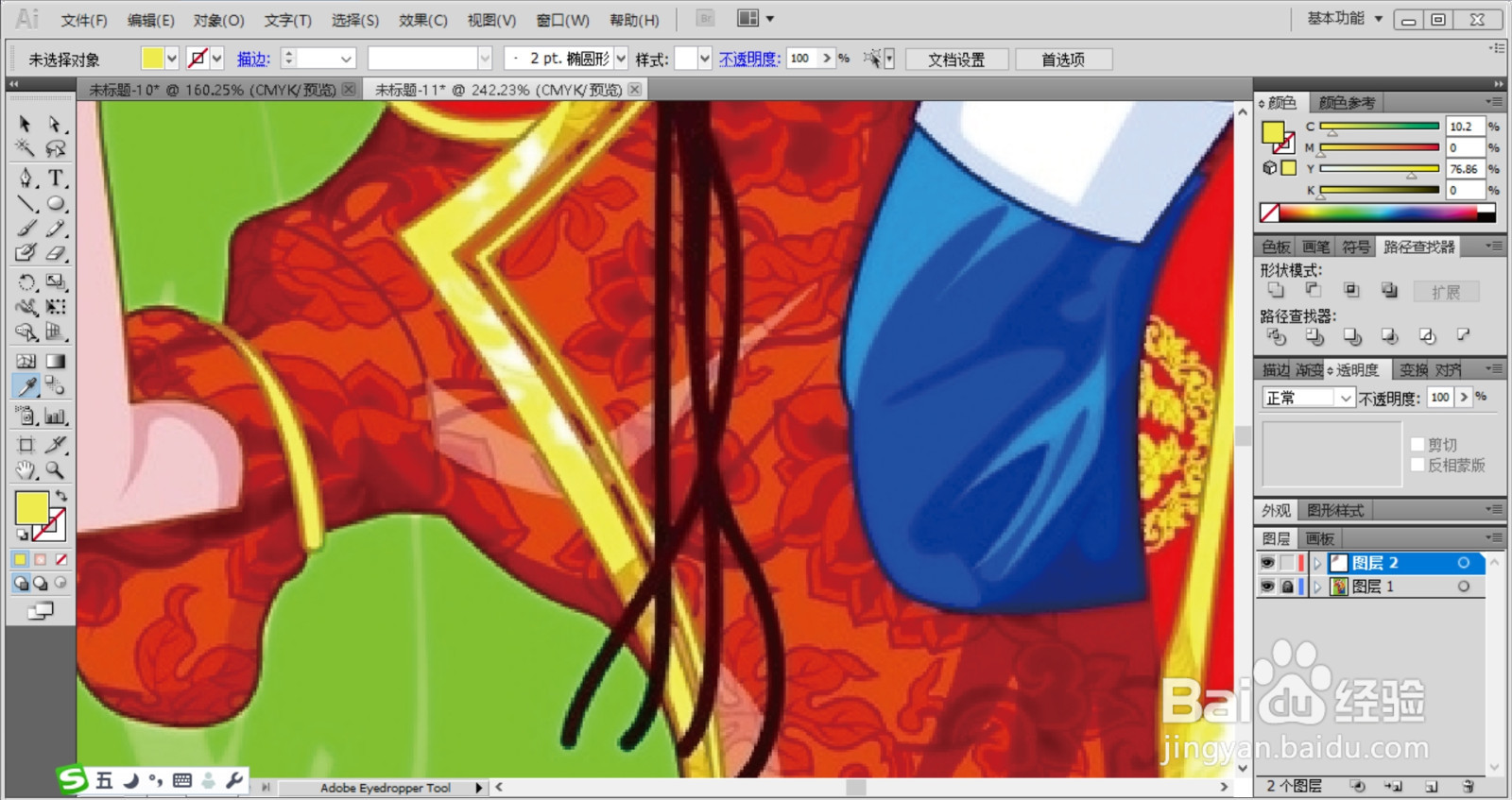Select the Eyedropper tool
Screen dimensions: 1512x800
tap(26, 386)
